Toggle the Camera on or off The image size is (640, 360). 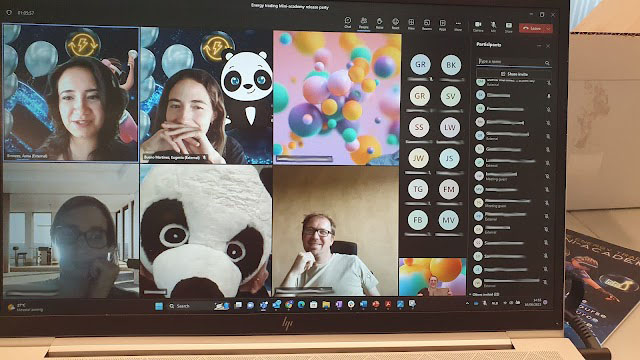click(x=478, y=27)
